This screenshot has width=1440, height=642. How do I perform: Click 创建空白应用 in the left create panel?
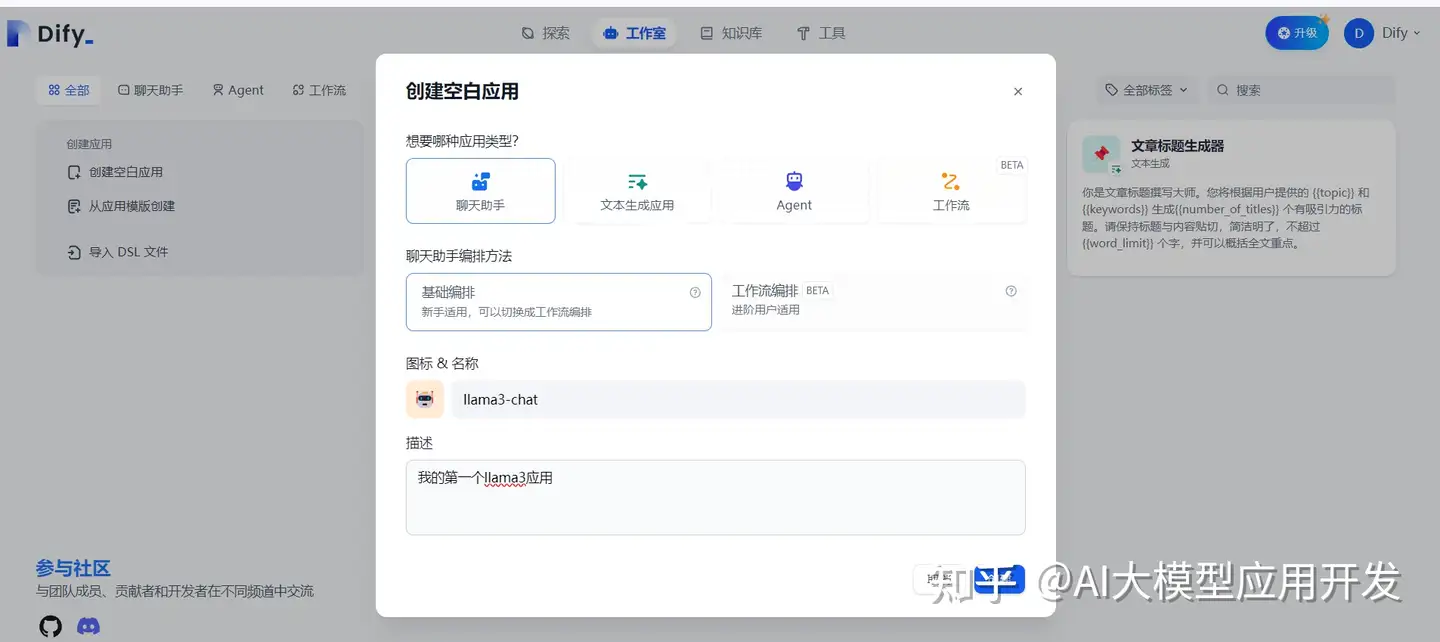coord(115,172)
